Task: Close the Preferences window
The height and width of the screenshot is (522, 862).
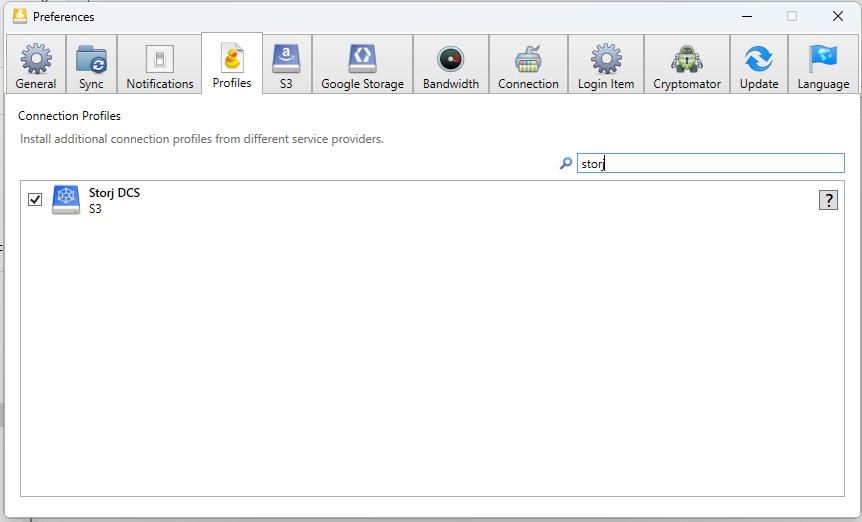Action: click(838, 16)
